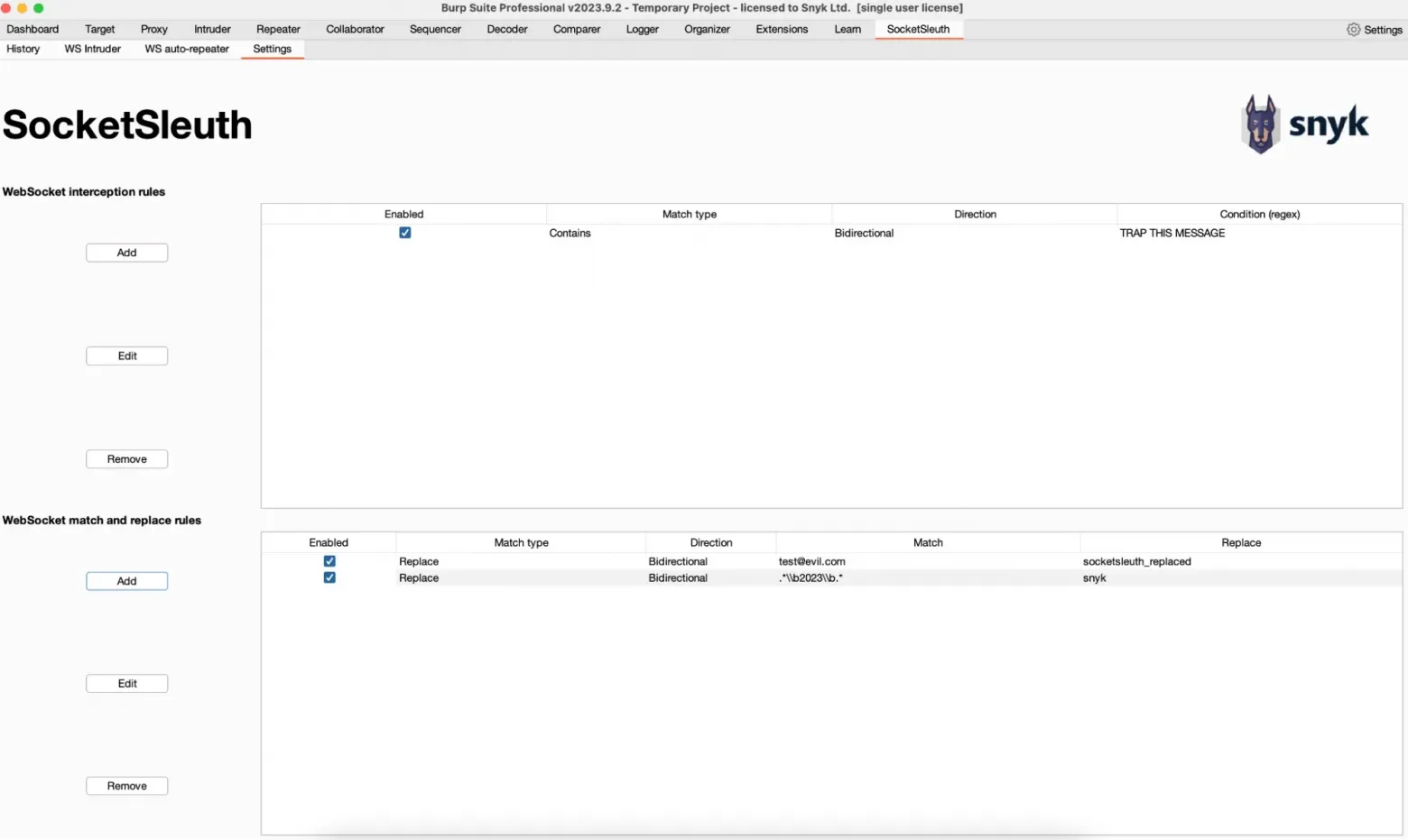Select the Repeater tab

(x=278, y=29)
